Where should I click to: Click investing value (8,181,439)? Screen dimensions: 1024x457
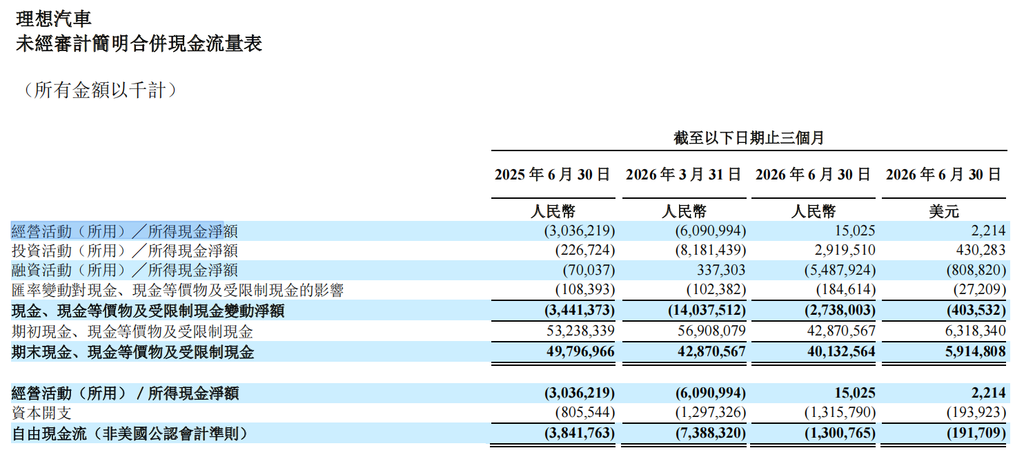click(709, 251)
